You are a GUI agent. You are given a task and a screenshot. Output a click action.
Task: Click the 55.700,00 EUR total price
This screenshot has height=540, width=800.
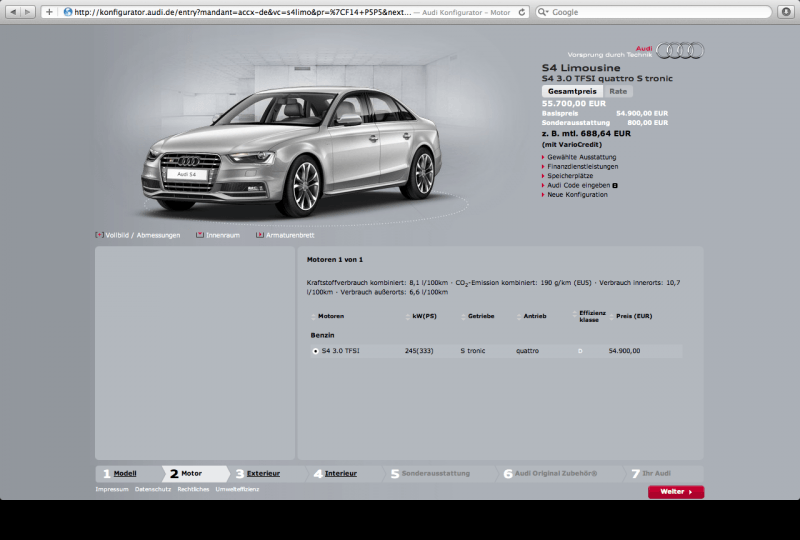point(574,103)
